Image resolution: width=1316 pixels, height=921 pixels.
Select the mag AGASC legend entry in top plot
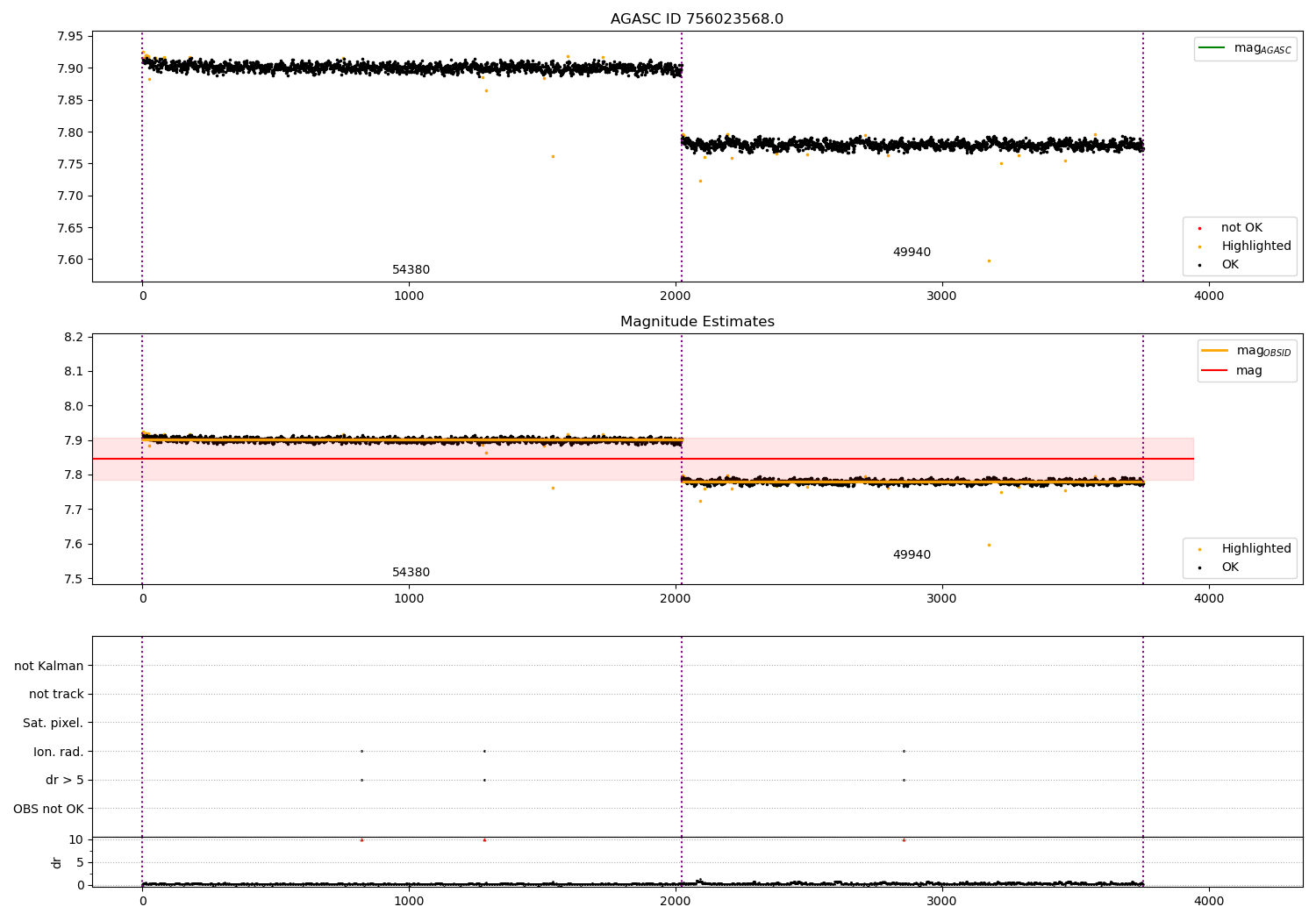point(1245,48)
